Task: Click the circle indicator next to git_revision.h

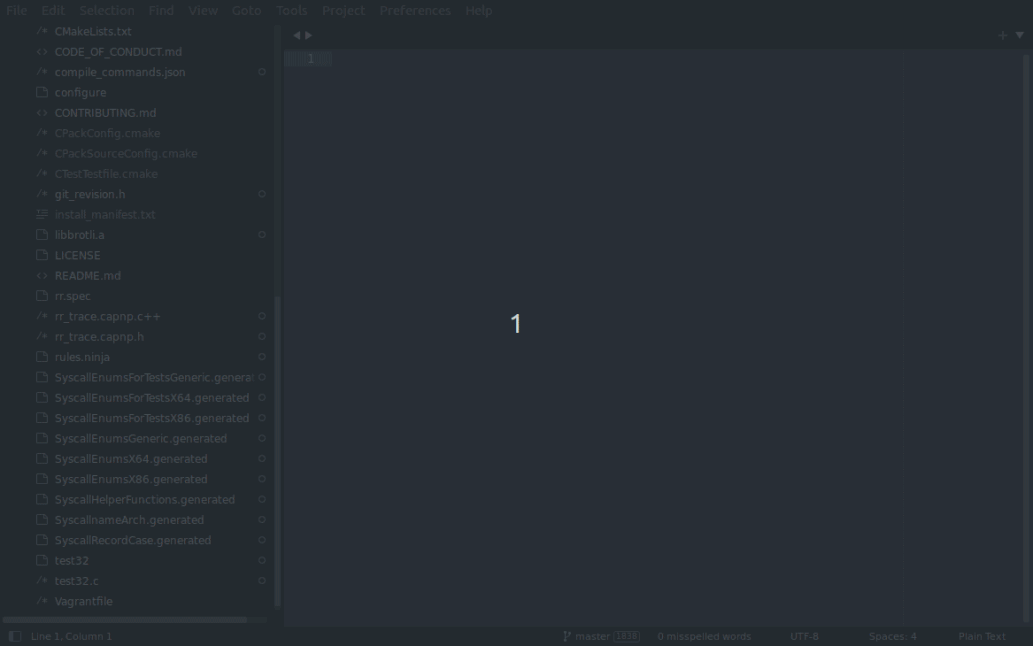Action: [261, 194]
